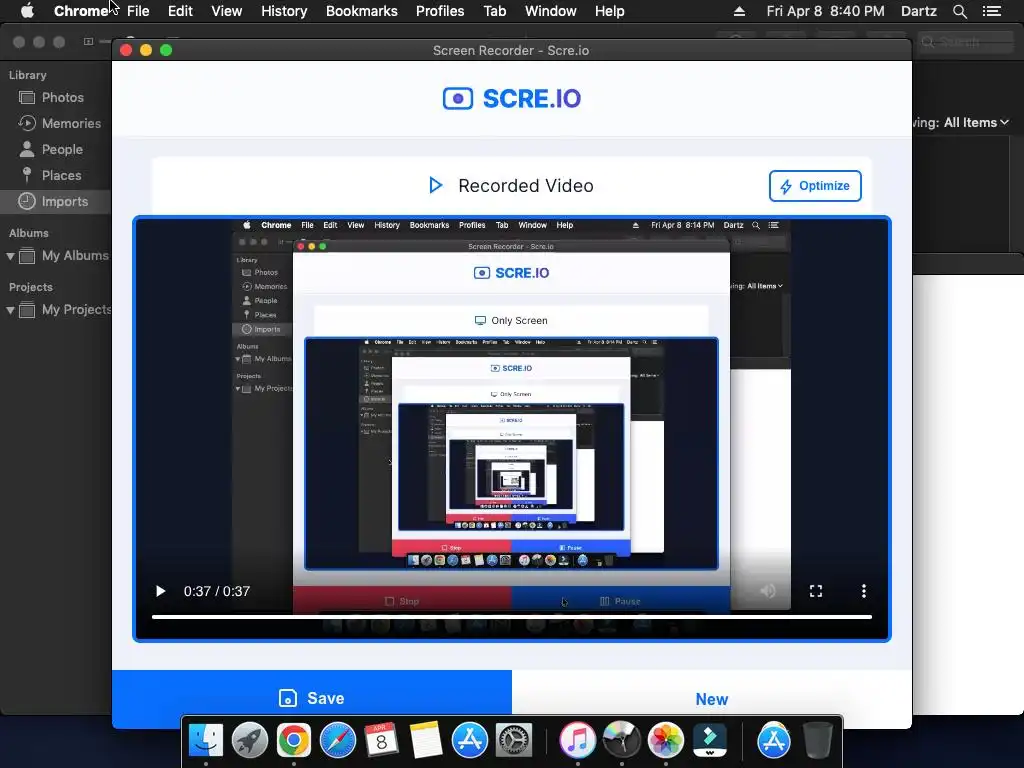The image size is (1024, 768).
Task: Mute the recorded video volume
Action: click(x=768, y=591)
